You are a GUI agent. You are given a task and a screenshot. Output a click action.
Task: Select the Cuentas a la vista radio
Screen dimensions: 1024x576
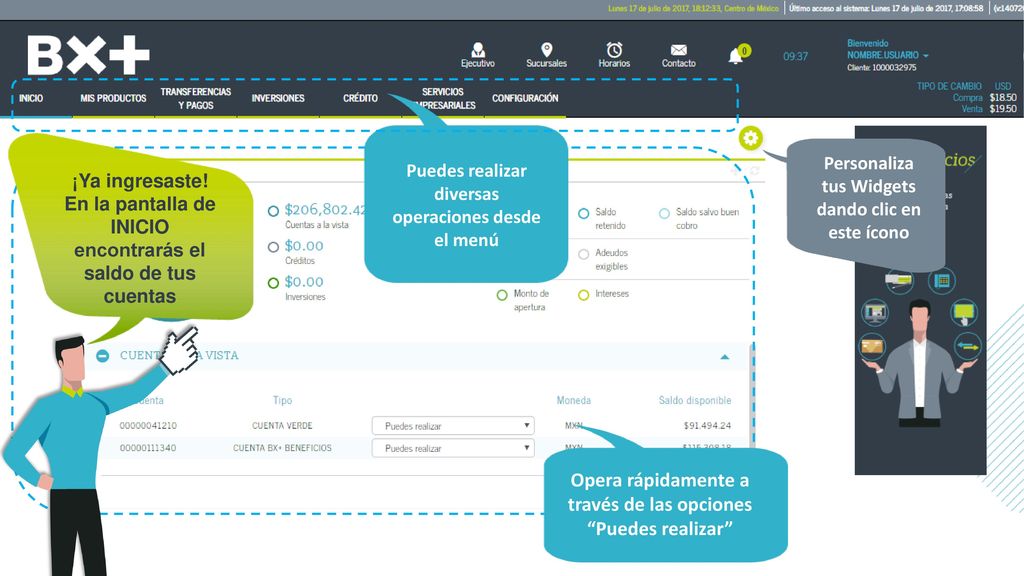[273, 211]
